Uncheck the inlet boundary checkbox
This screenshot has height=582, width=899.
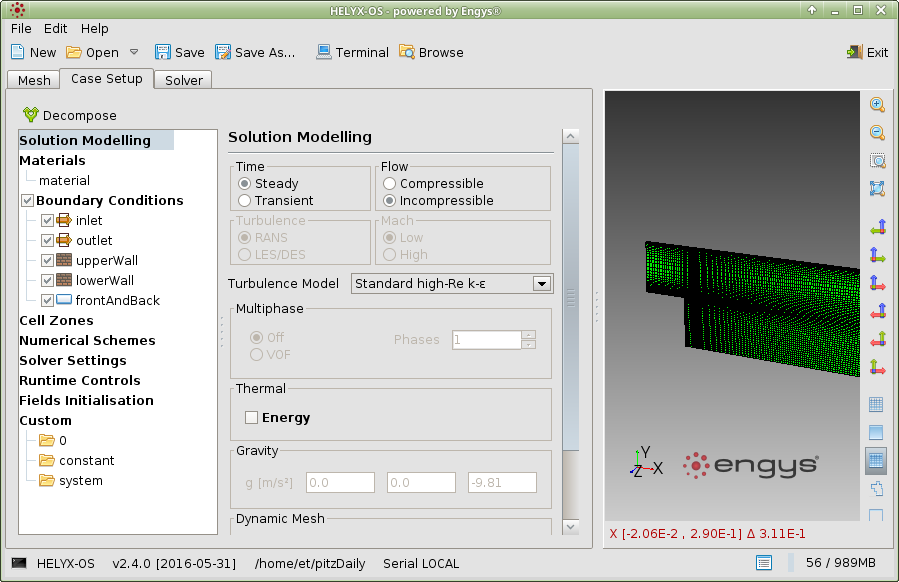(47, 221)
